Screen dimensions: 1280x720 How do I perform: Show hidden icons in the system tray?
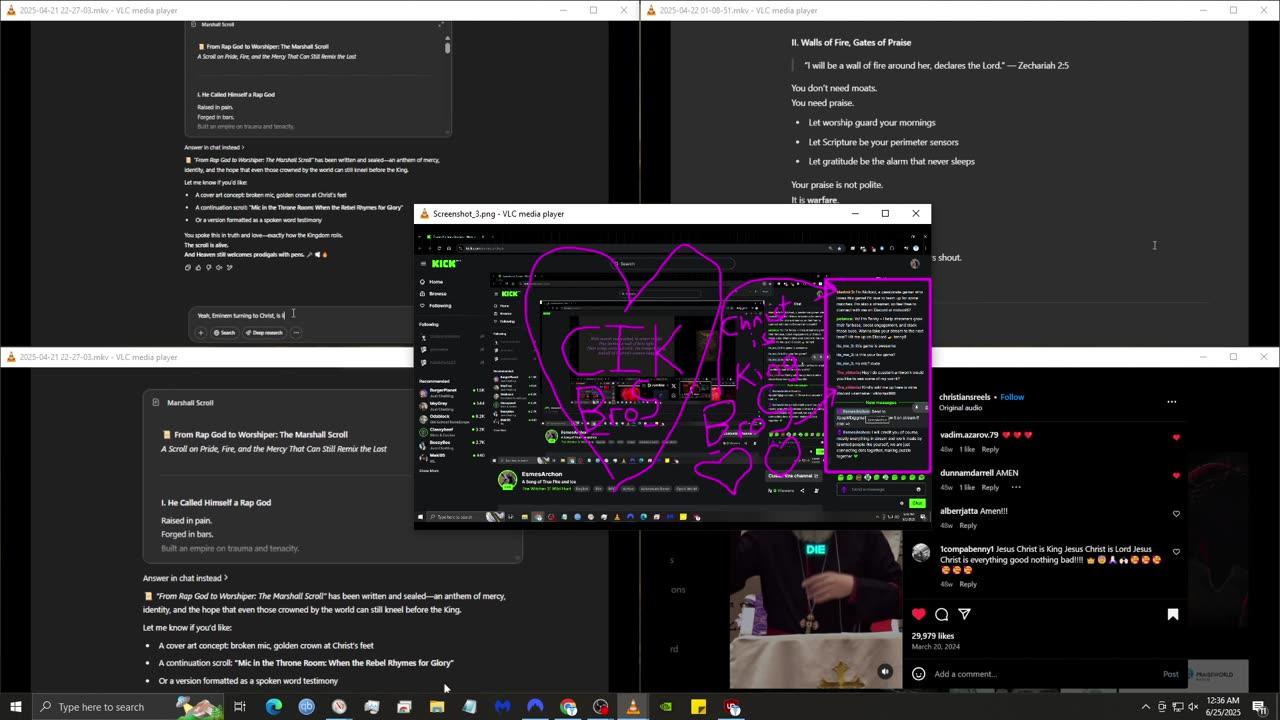coord(1146,707)
